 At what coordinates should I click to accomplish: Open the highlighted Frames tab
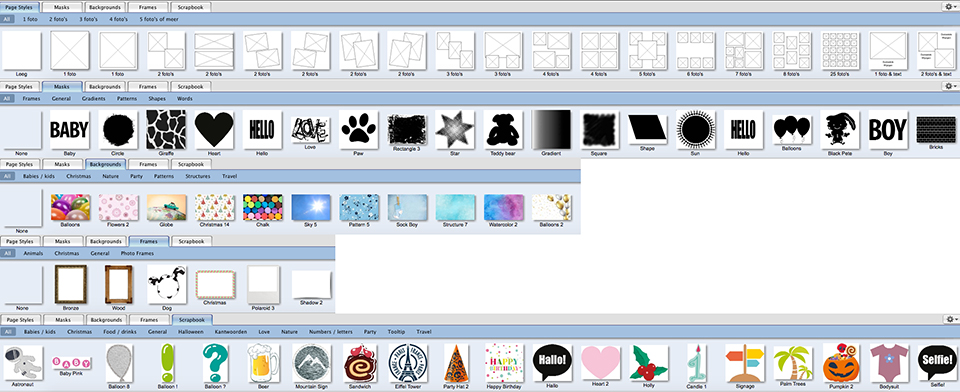coord(149,241)
